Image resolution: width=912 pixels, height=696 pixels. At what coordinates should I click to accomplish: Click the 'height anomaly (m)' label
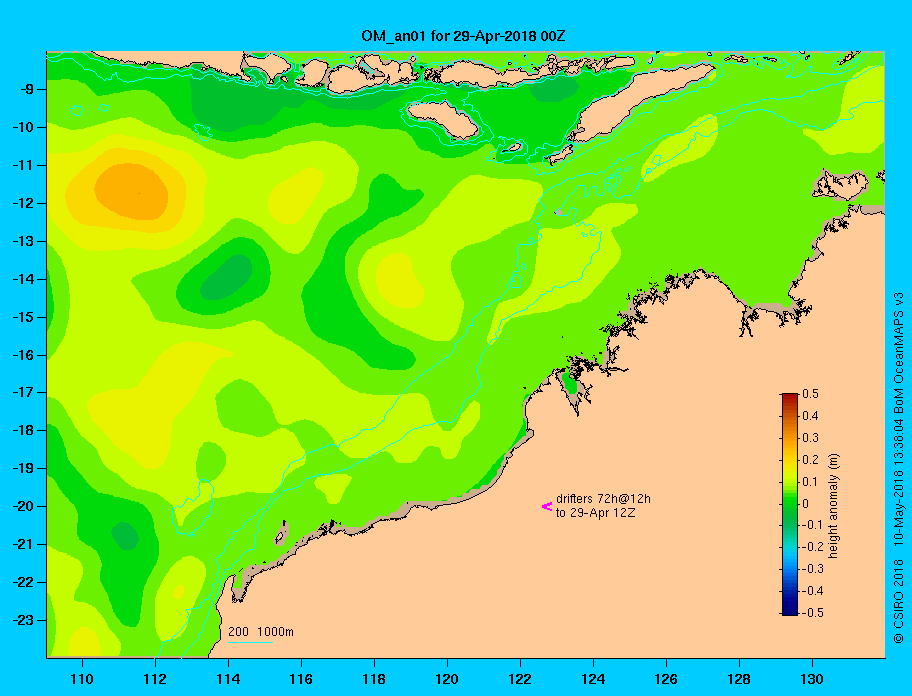pos(833,506)
